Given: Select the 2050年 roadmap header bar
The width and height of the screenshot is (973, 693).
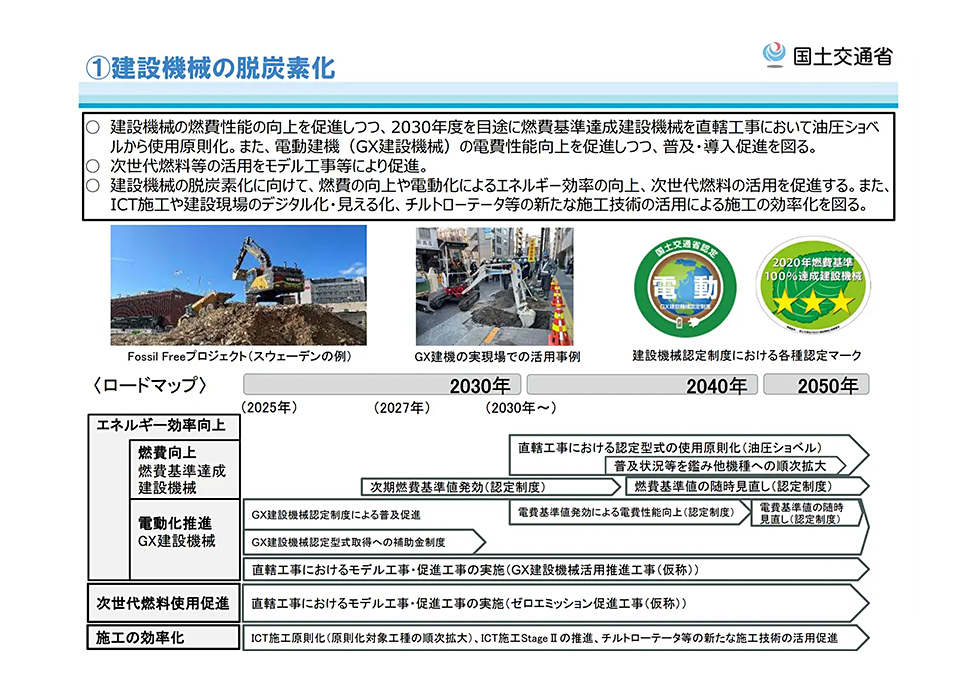Looking at the screenshot, I should (816, 385).
